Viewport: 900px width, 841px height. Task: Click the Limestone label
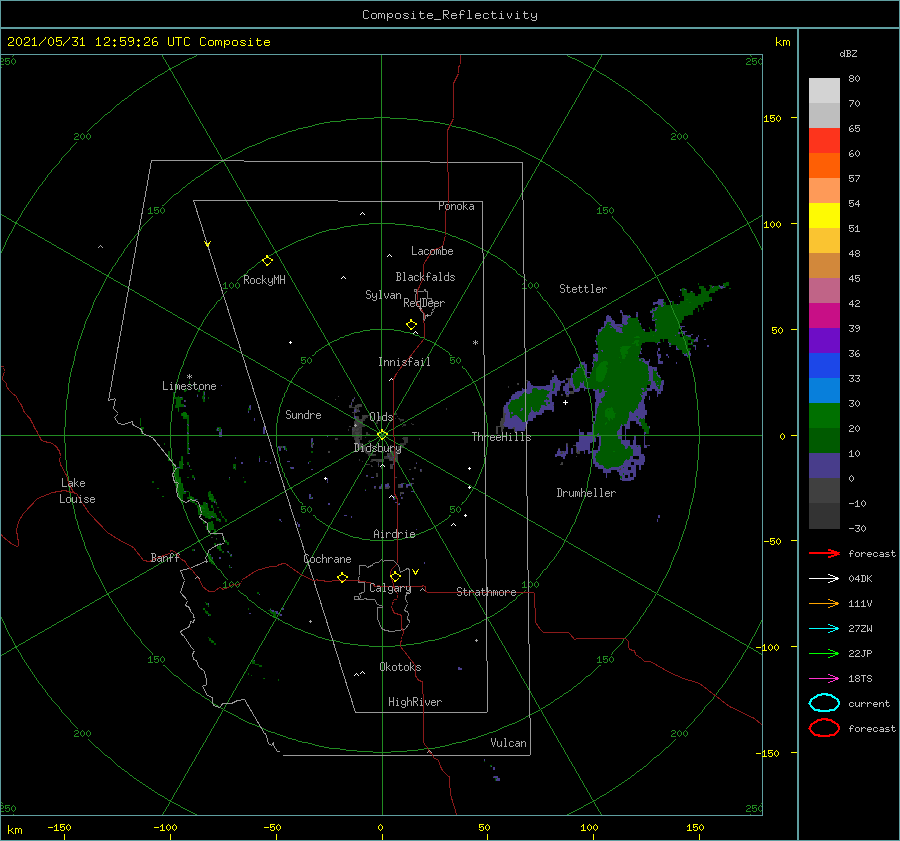[x=189, y=386]
